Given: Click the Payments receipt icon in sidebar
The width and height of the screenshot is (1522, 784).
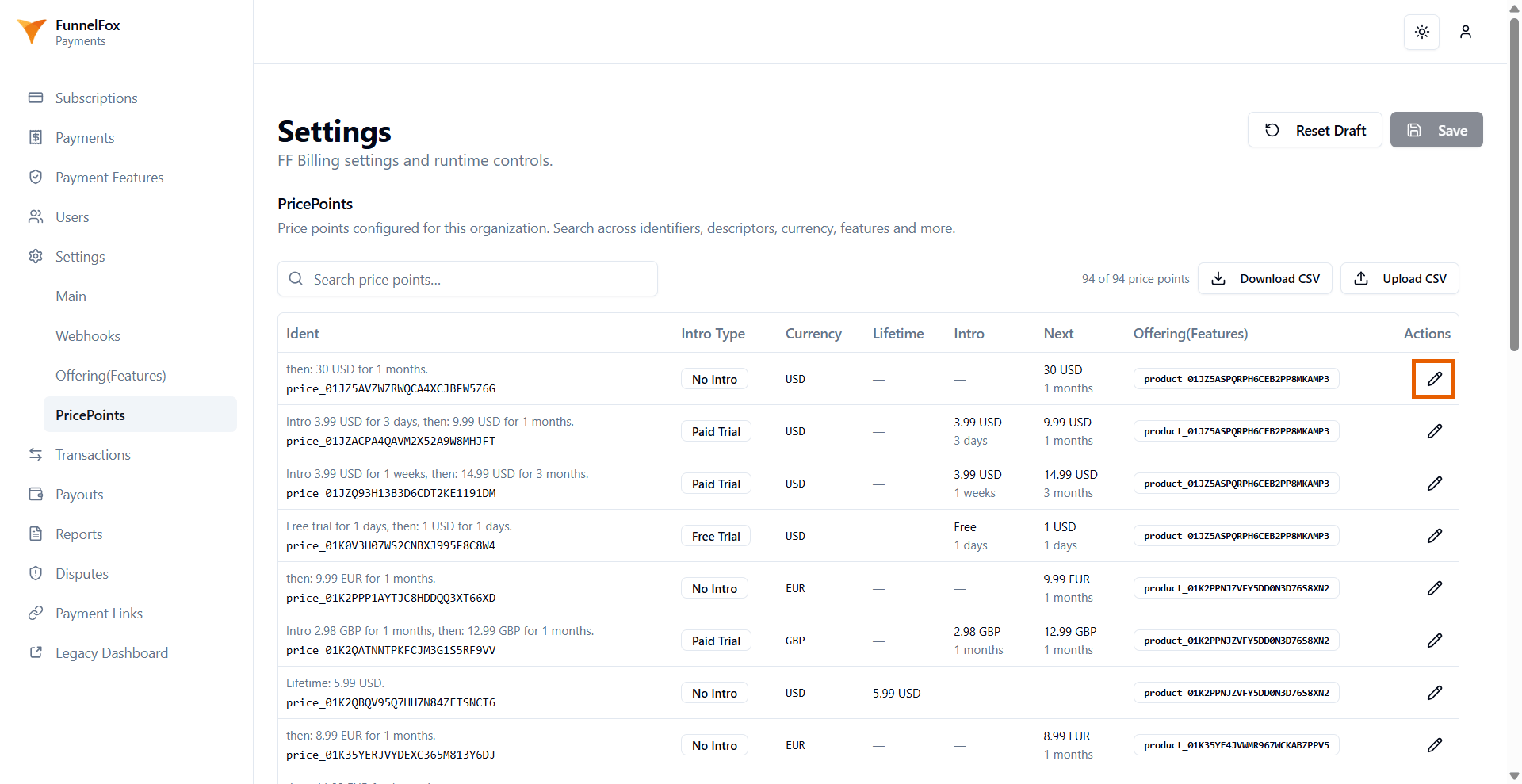Looking at the screenshot, I should (36, 137).
